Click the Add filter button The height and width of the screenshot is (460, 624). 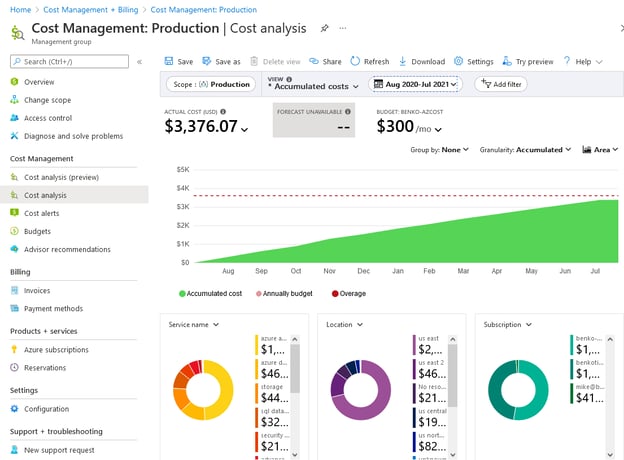pos(499,85)
